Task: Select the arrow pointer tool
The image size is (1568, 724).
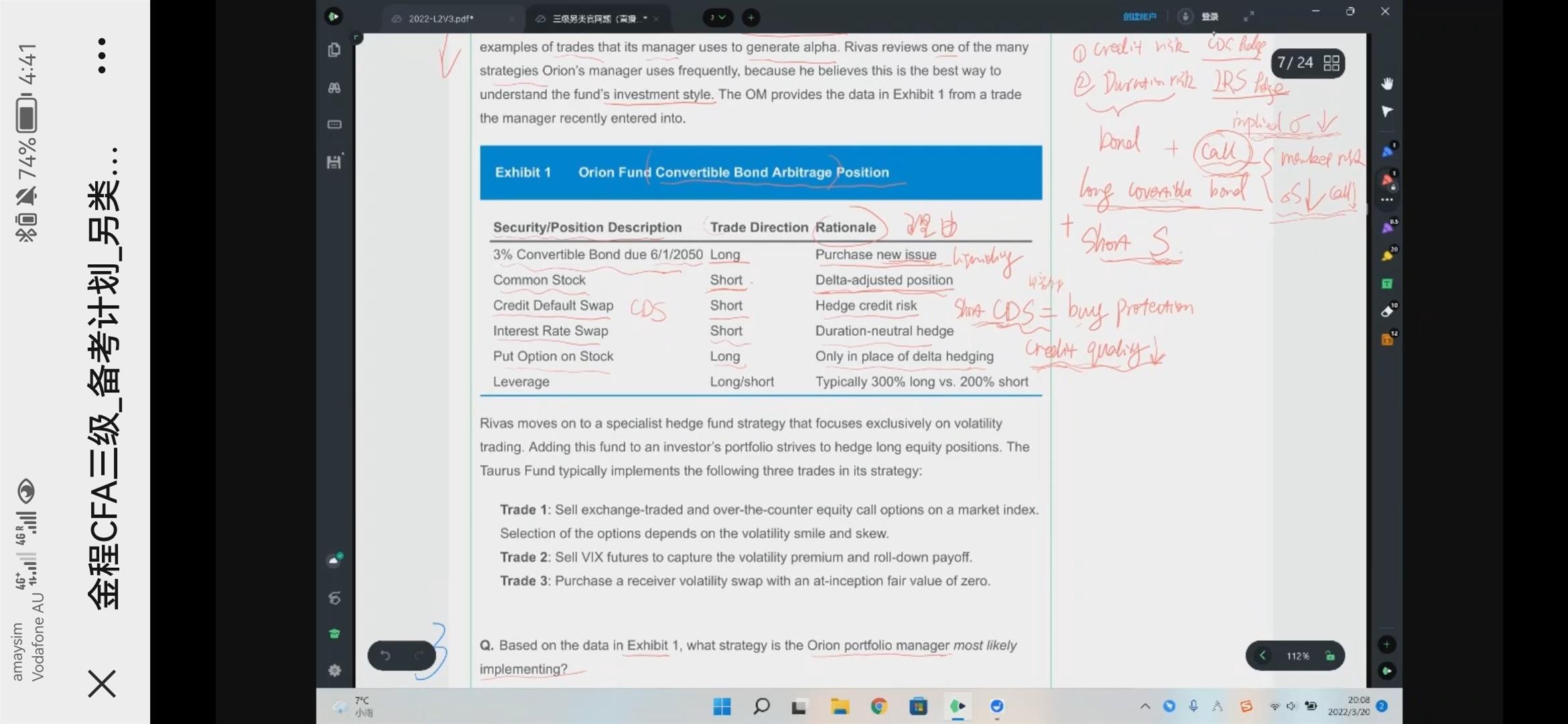Action: (x=1386, y=111)
